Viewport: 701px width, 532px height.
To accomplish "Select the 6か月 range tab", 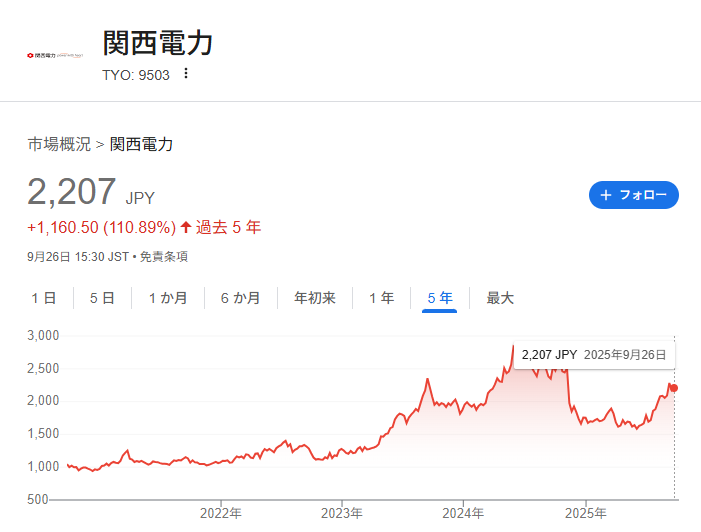I will (x=240, y=298).
